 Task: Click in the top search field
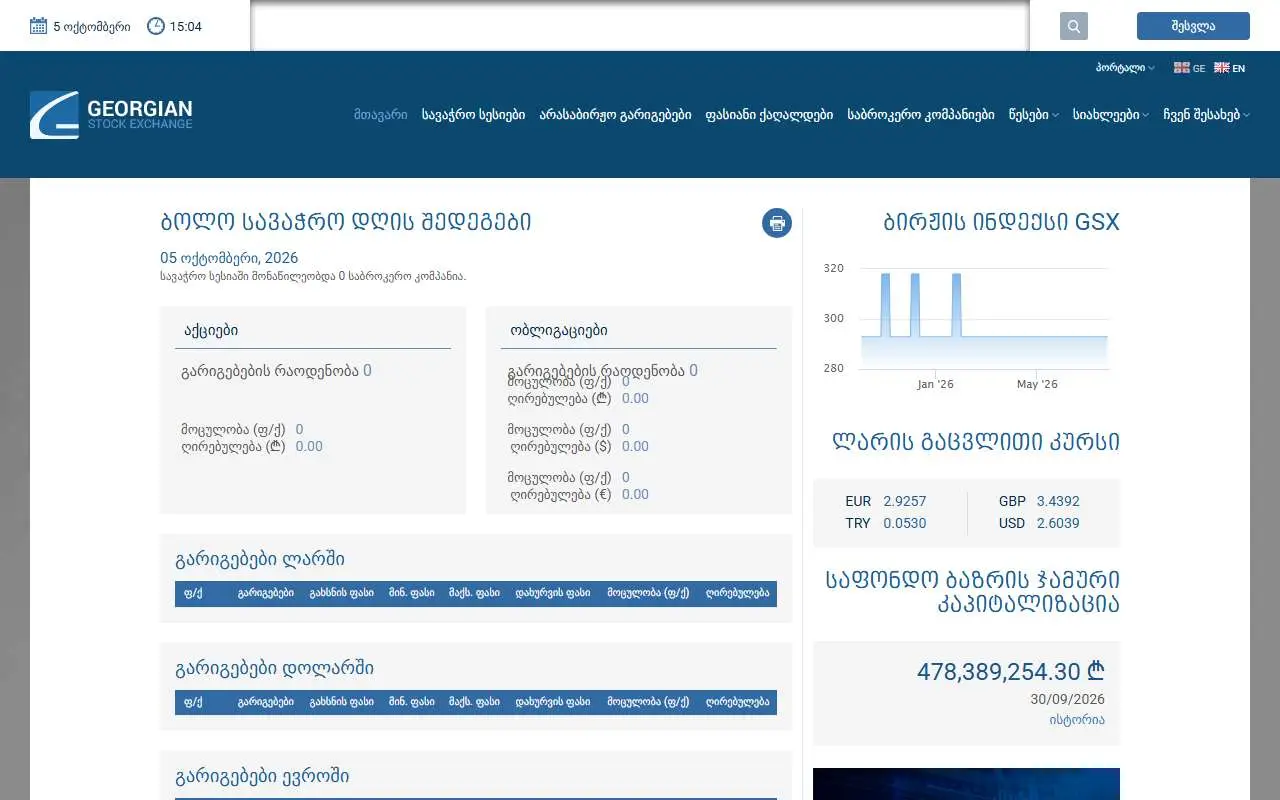point(640,26)
